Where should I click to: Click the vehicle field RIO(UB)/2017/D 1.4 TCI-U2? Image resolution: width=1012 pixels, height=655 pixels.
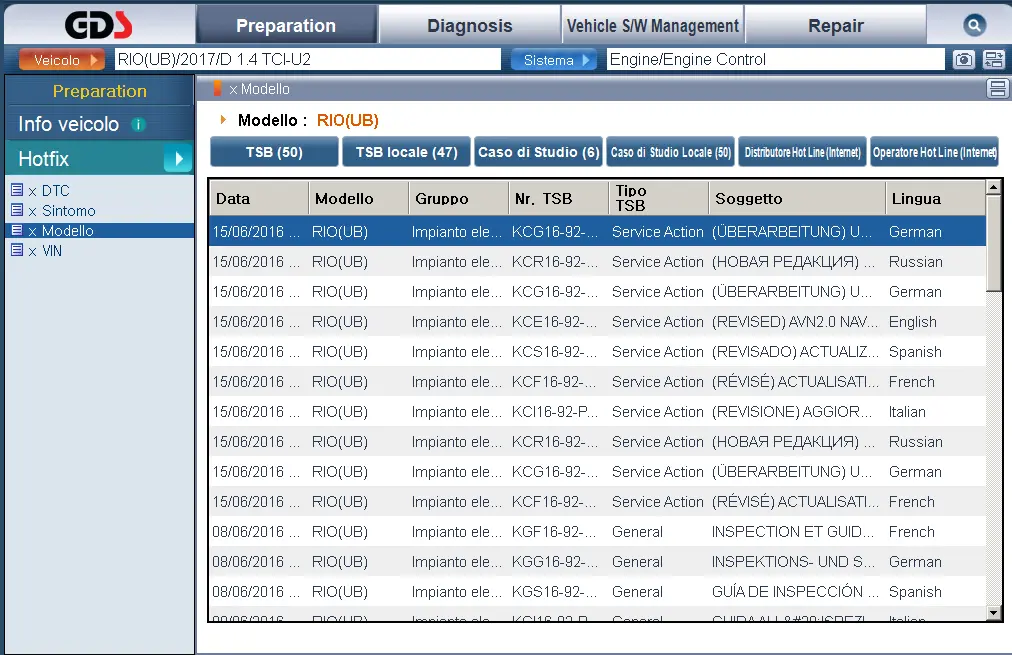(x=308, y=59)
